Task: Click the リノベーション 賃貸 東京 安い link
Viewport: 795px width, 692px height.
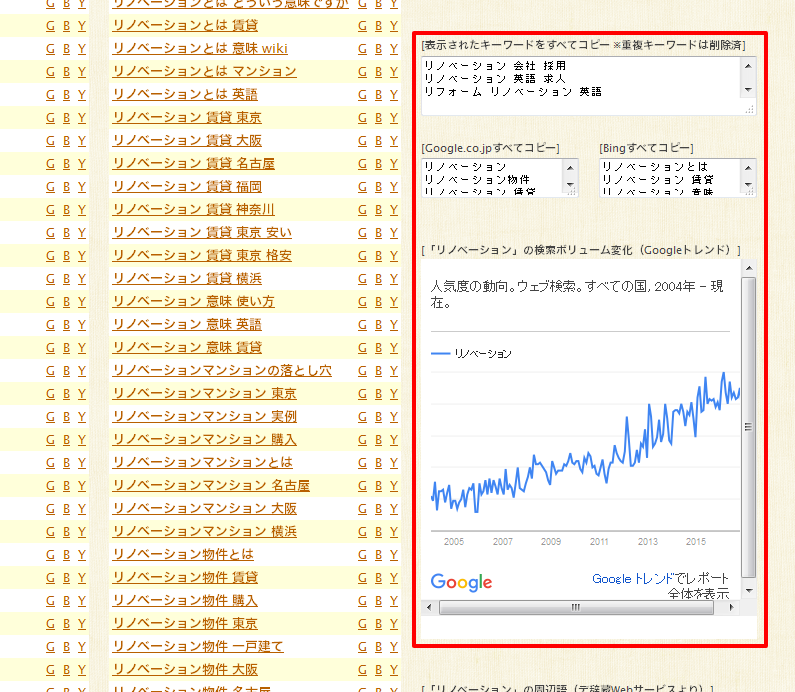Action: [202, 233]
